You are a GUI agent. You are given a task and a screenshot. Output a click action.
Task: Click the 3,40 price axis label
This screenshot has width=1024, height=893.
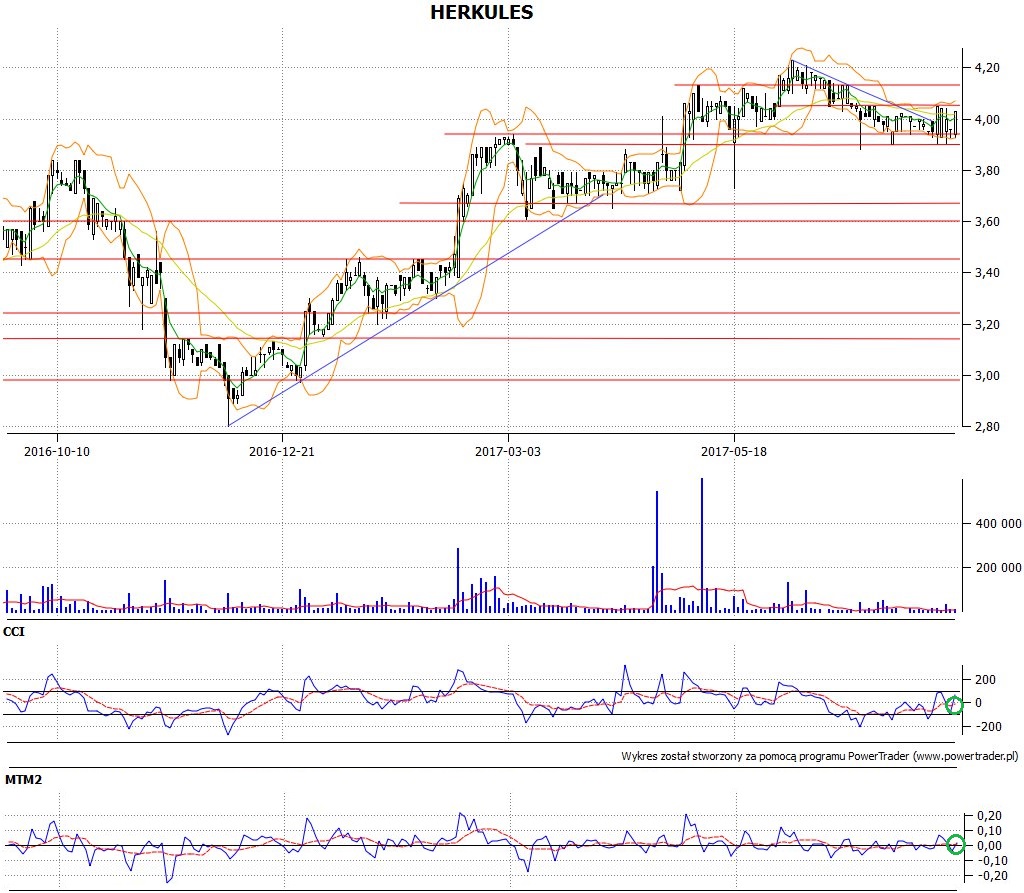tap(987, 272)
